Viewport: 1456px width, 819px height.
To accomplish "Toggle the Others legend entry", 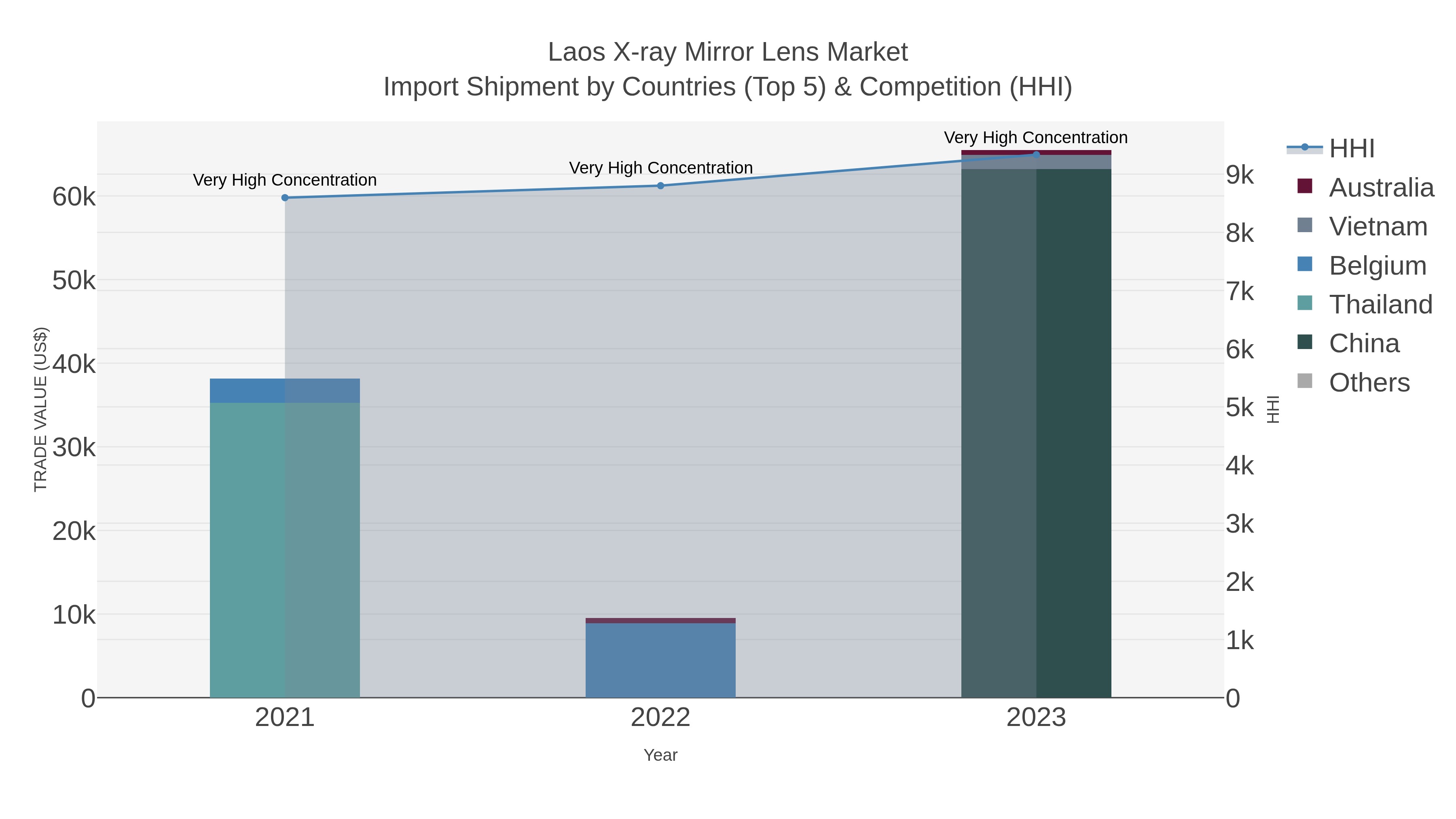I will [1353, 383].
